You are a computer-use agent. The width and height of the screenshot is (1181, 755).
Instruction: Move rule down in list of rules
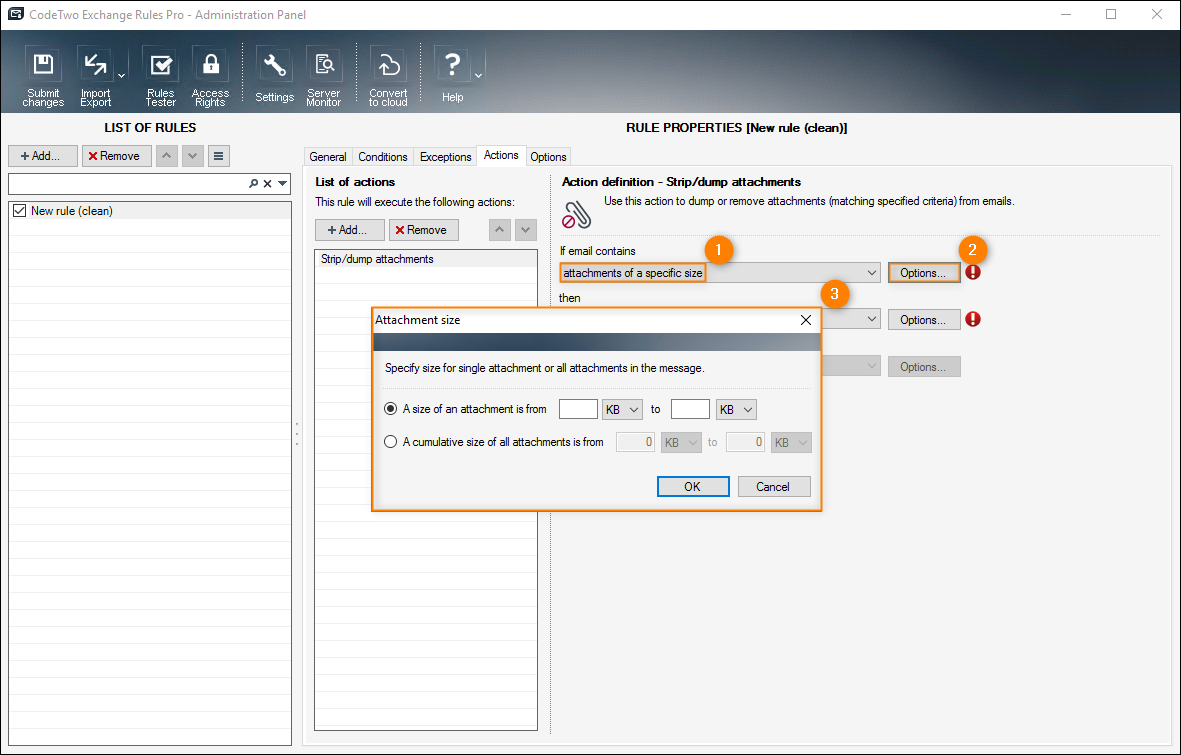[193, 156]
